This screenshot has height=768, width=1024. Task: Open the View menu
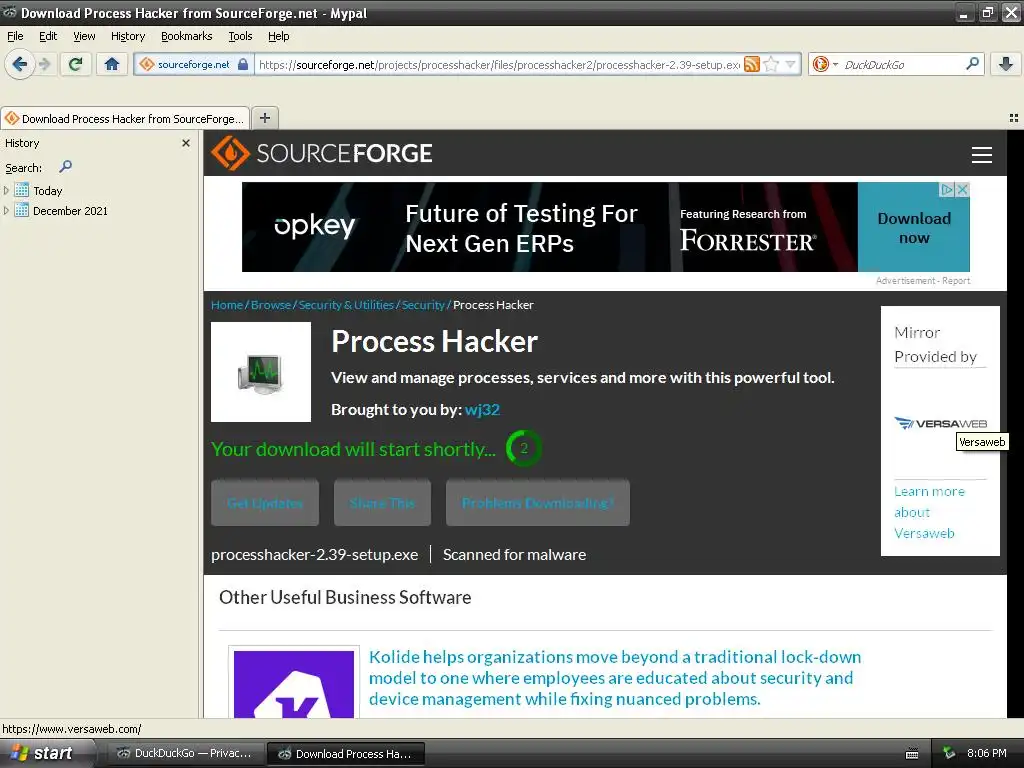tap(84, 36)
